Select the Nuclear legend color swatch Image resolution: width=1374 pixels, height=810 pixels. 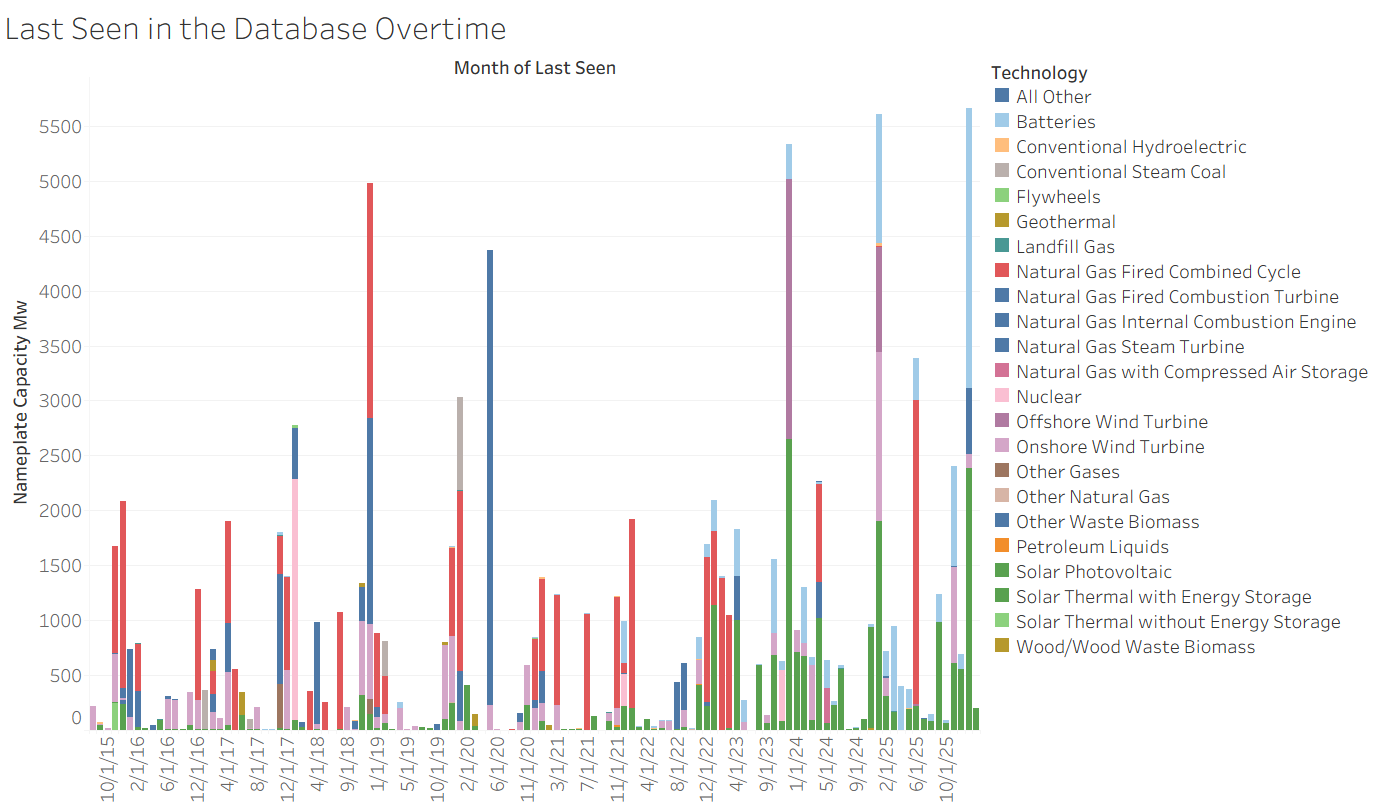pyautogui.click(x=1002, y=397)
